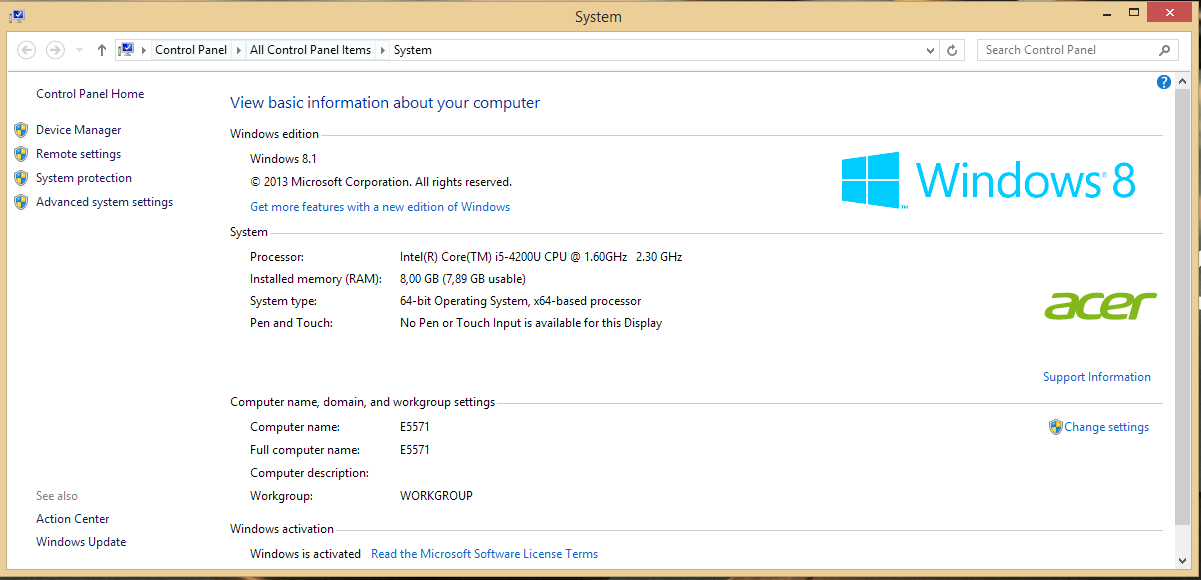The height and width of the screenshot is (580, 1201).
Task: Click the shield icon next to Change settings
Action: pyautogui.click(x=1055, y=426)
